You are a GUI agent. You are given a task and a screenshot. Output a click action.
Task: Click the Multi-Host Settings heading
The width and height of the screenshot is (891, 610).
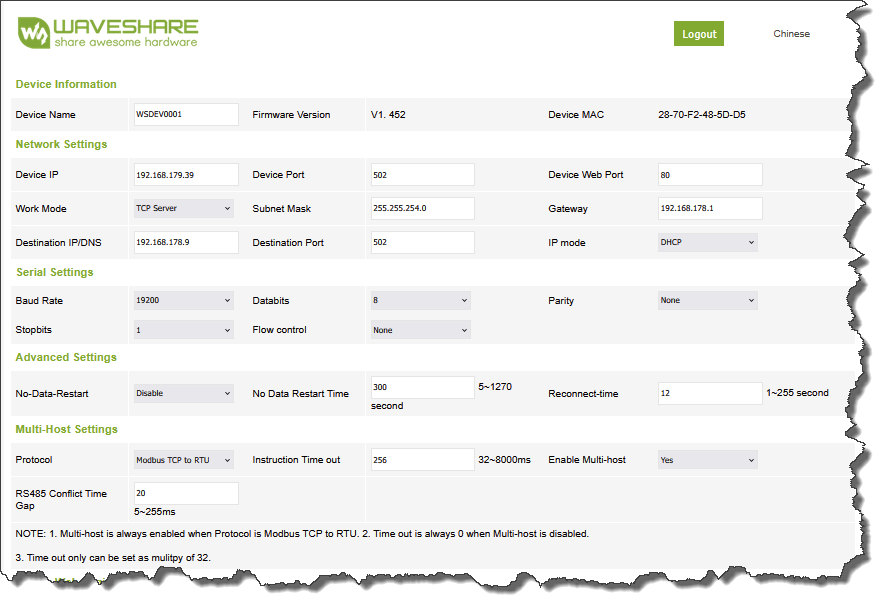point(66,429)
